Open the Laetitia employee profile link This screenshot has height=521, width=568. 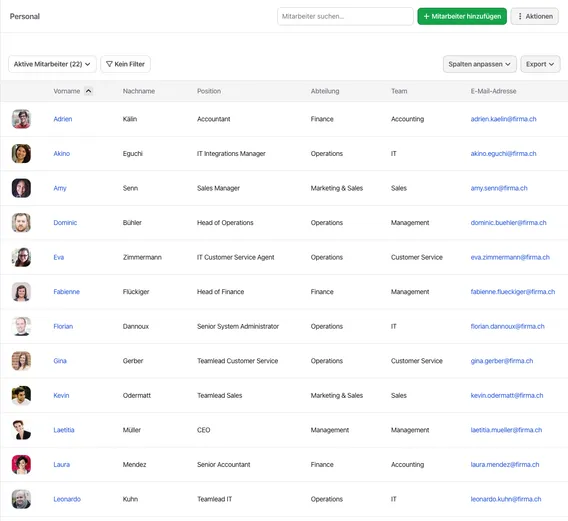click(x=64, y=430)
